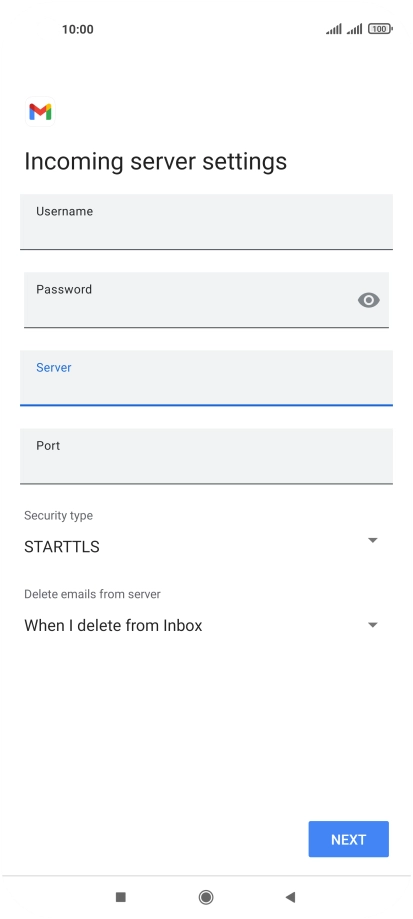Focus the Port input field

click(x=206, y=456)
